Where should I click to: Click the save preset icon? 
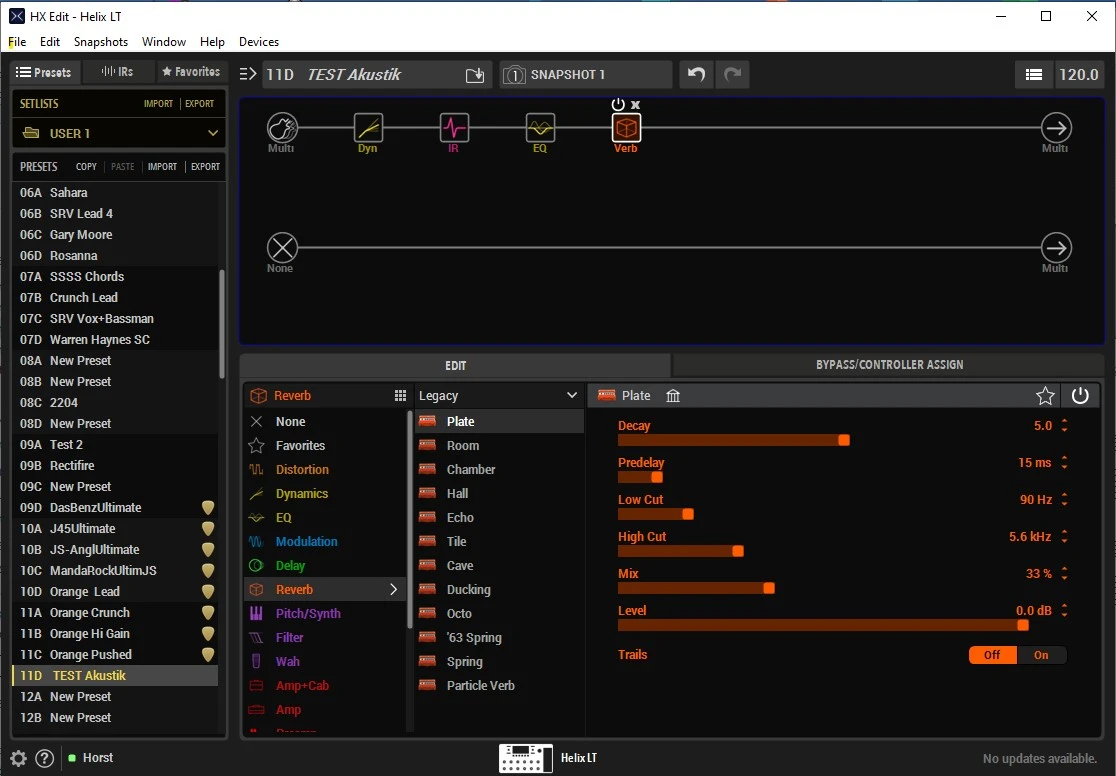[x=475, y=75]
